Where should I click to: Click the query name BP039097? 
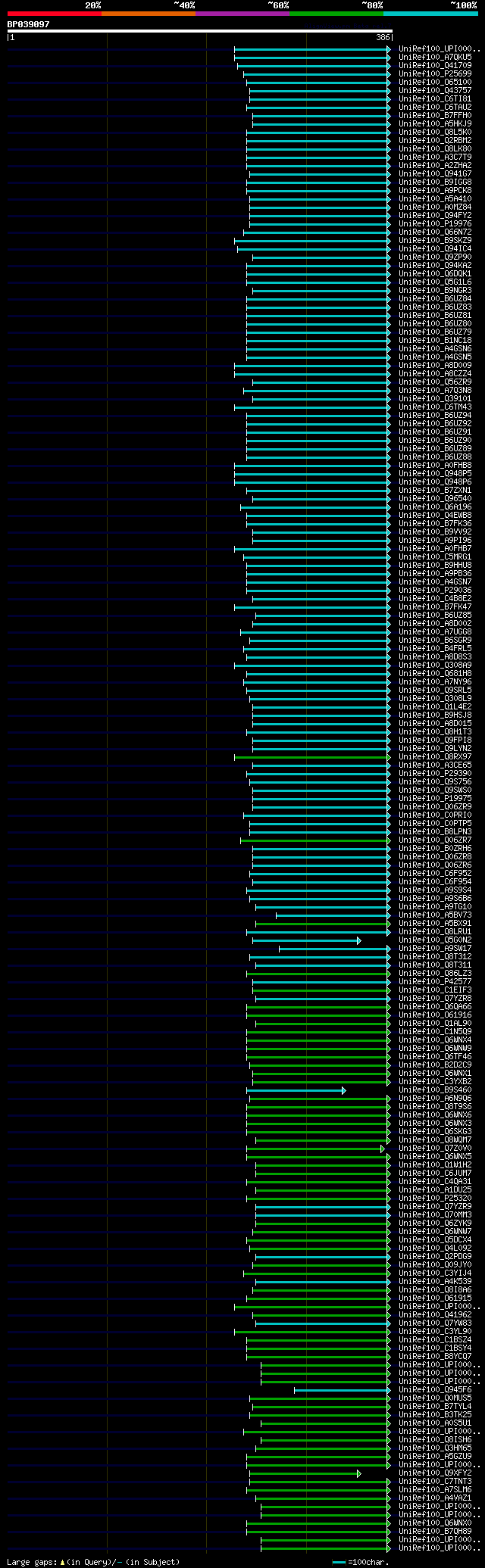click(29, 24)
